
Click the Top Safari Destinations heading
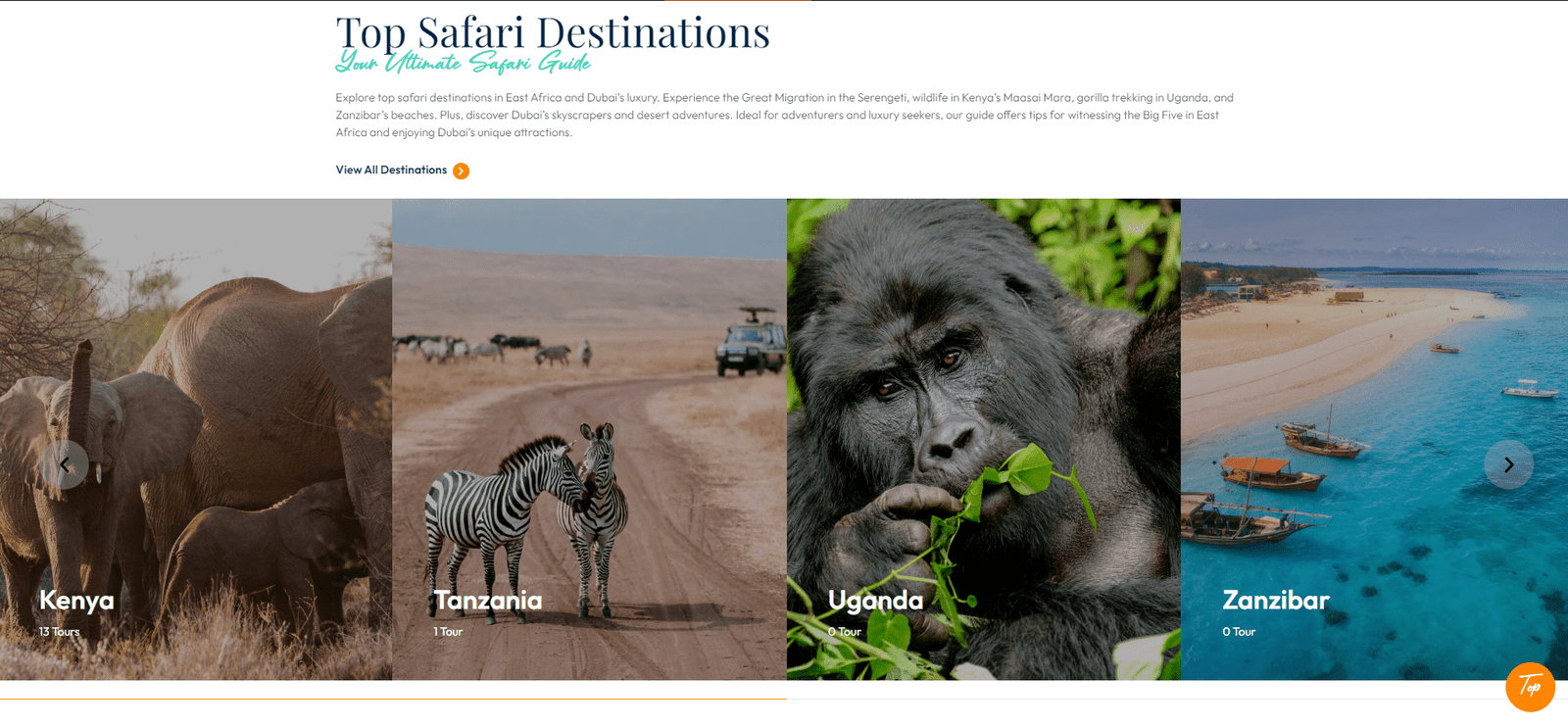coord(553,32)
